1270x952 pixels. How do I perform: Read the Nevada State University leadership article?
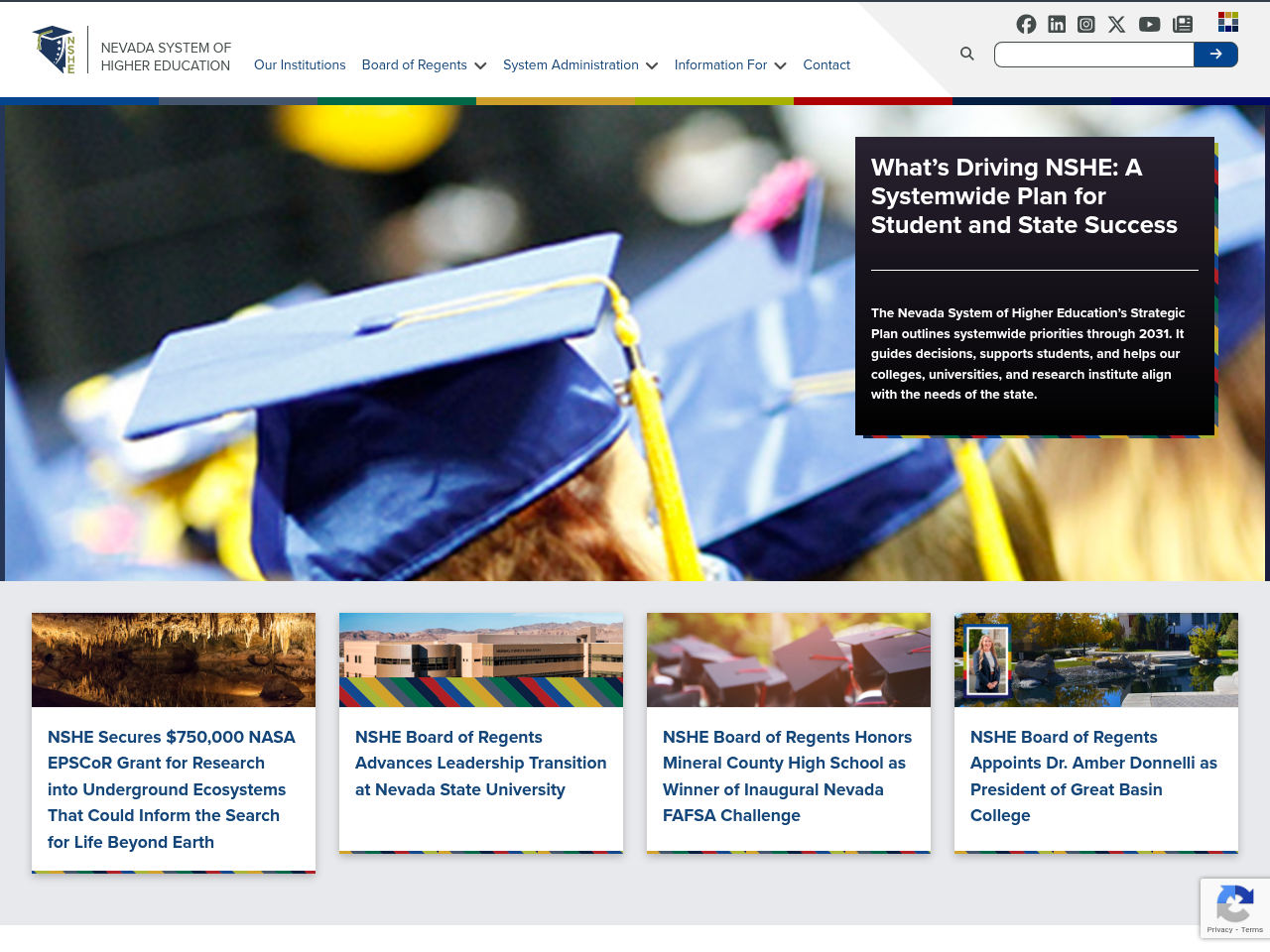[x=480, y=764]
